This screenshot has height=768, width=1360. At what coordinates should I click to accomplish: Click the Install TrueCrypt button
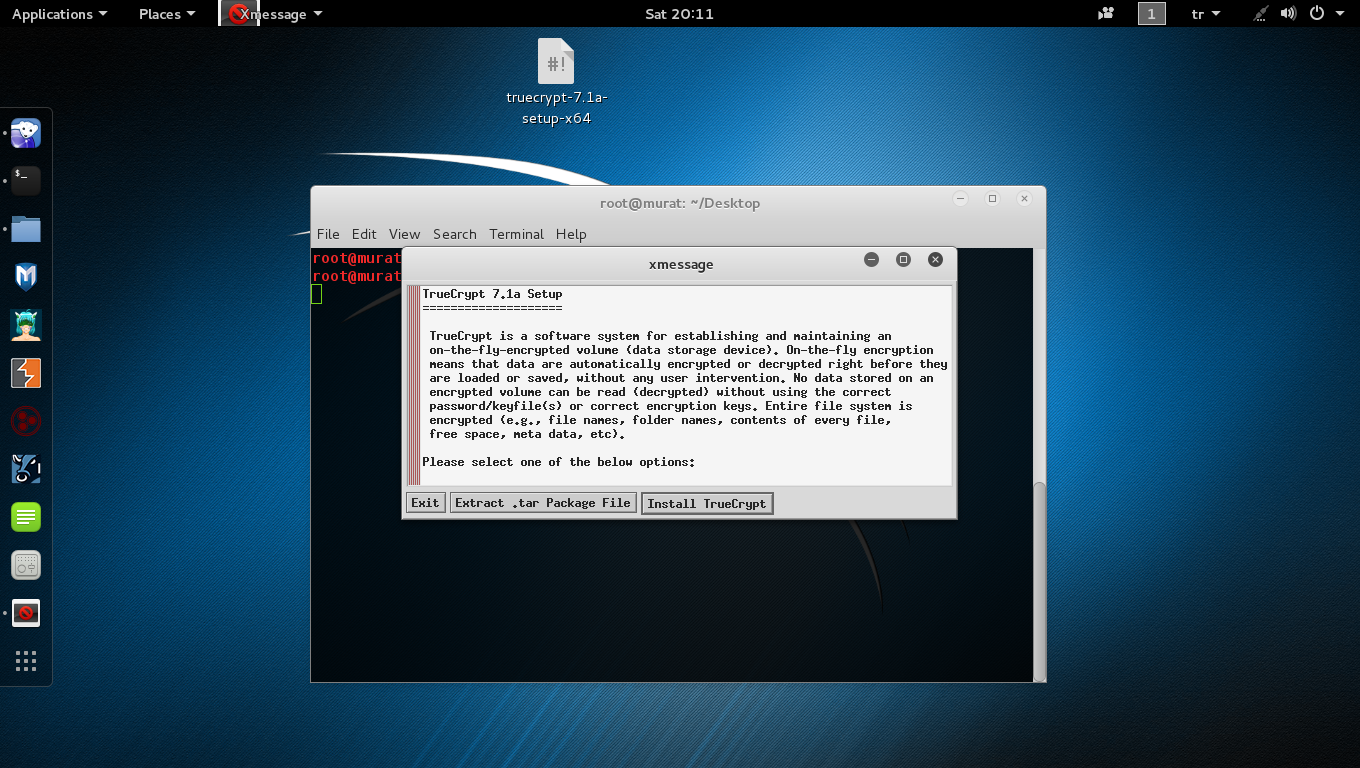click(x=706, y=503)
